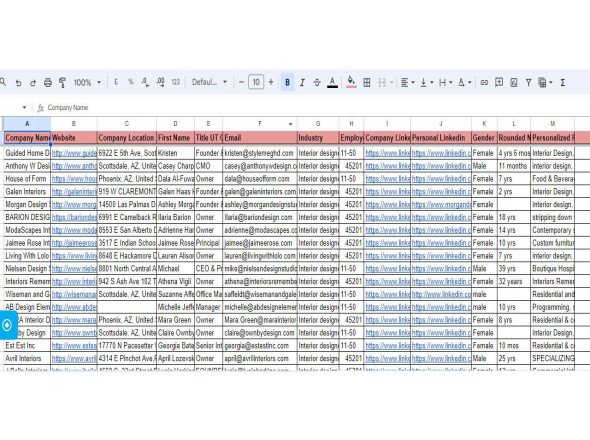Open the text color picker
The image size is (590, 440).
(332, 82)
